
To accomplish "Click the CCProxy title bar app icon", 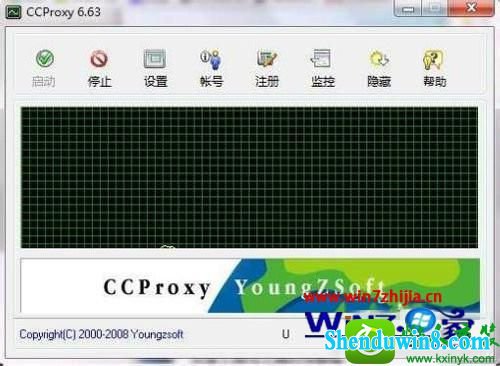I will 14,12.
